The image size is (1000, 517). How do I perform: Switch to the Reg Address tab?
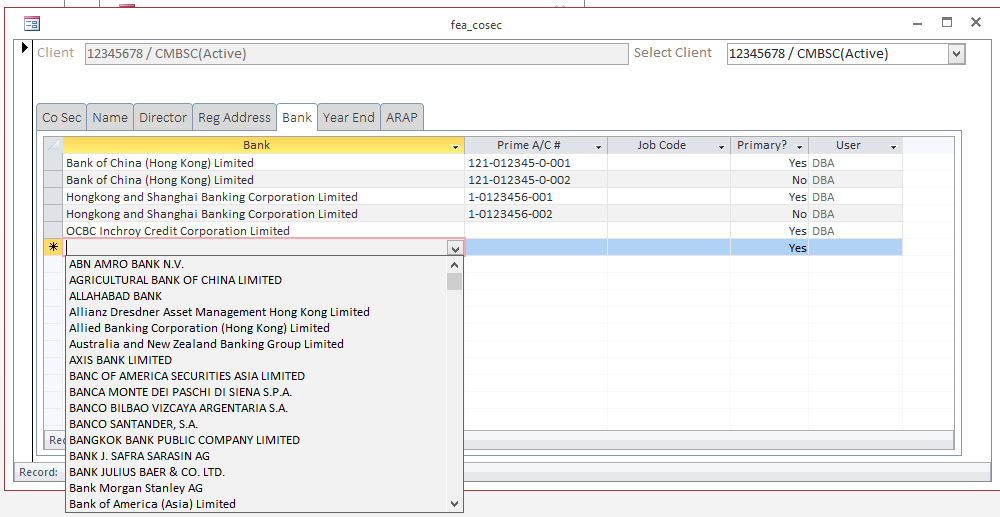pos(234,117)
